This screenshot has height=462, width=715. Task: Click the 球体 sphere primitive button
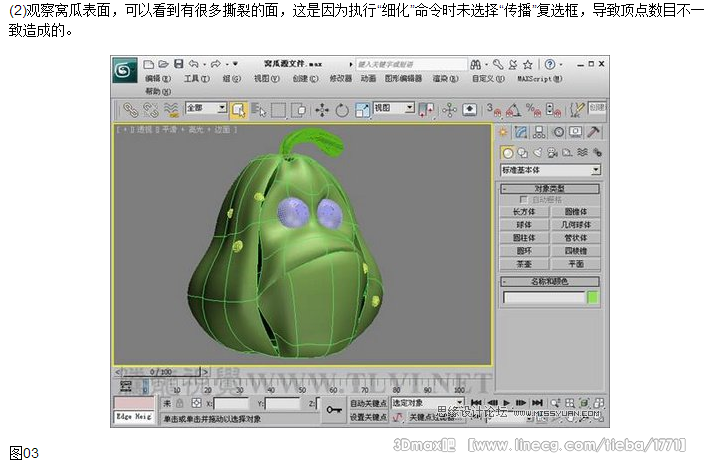coord(524,225)
